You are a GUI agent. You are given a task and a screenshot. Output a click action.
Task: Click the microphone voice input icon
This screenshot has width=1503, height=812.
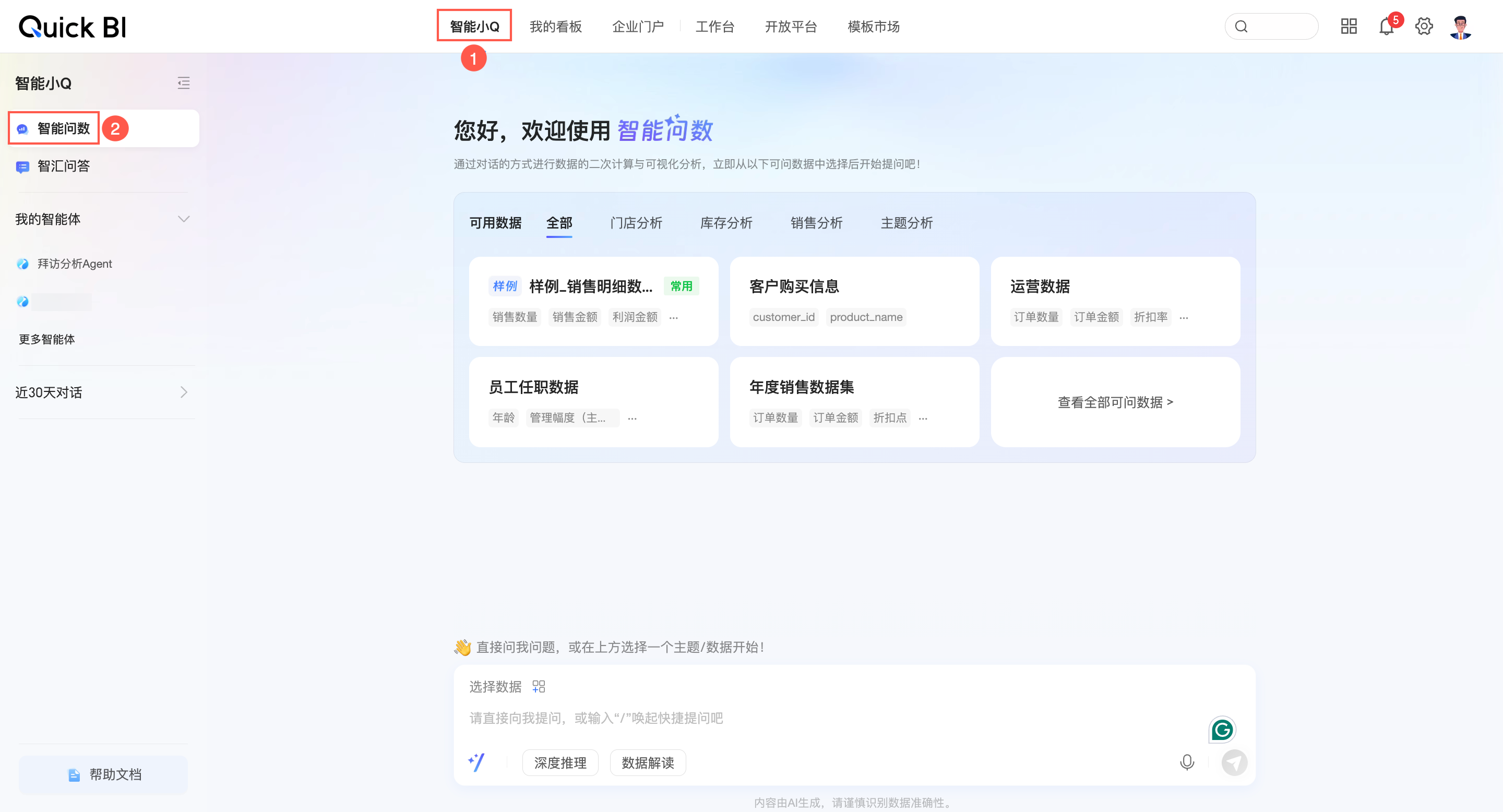tap(1187, 762)
